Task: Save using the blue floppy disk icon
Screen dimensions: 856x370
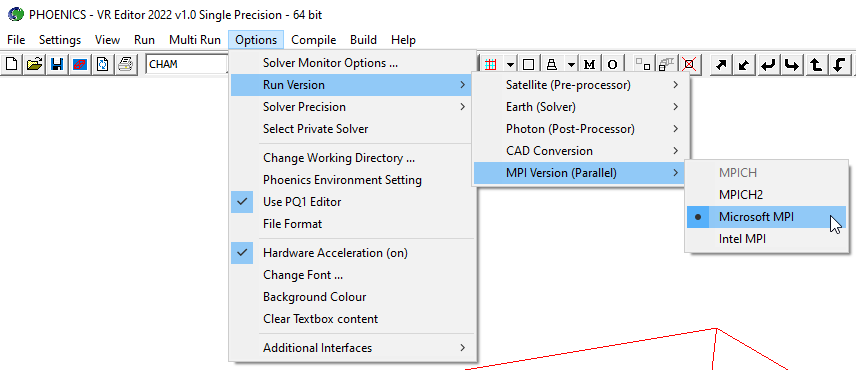Action: 57,64
